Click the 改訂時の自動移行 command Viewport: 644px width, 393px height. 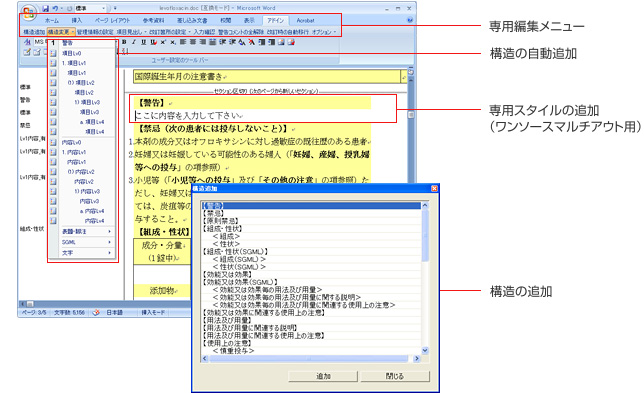(288, 32)
